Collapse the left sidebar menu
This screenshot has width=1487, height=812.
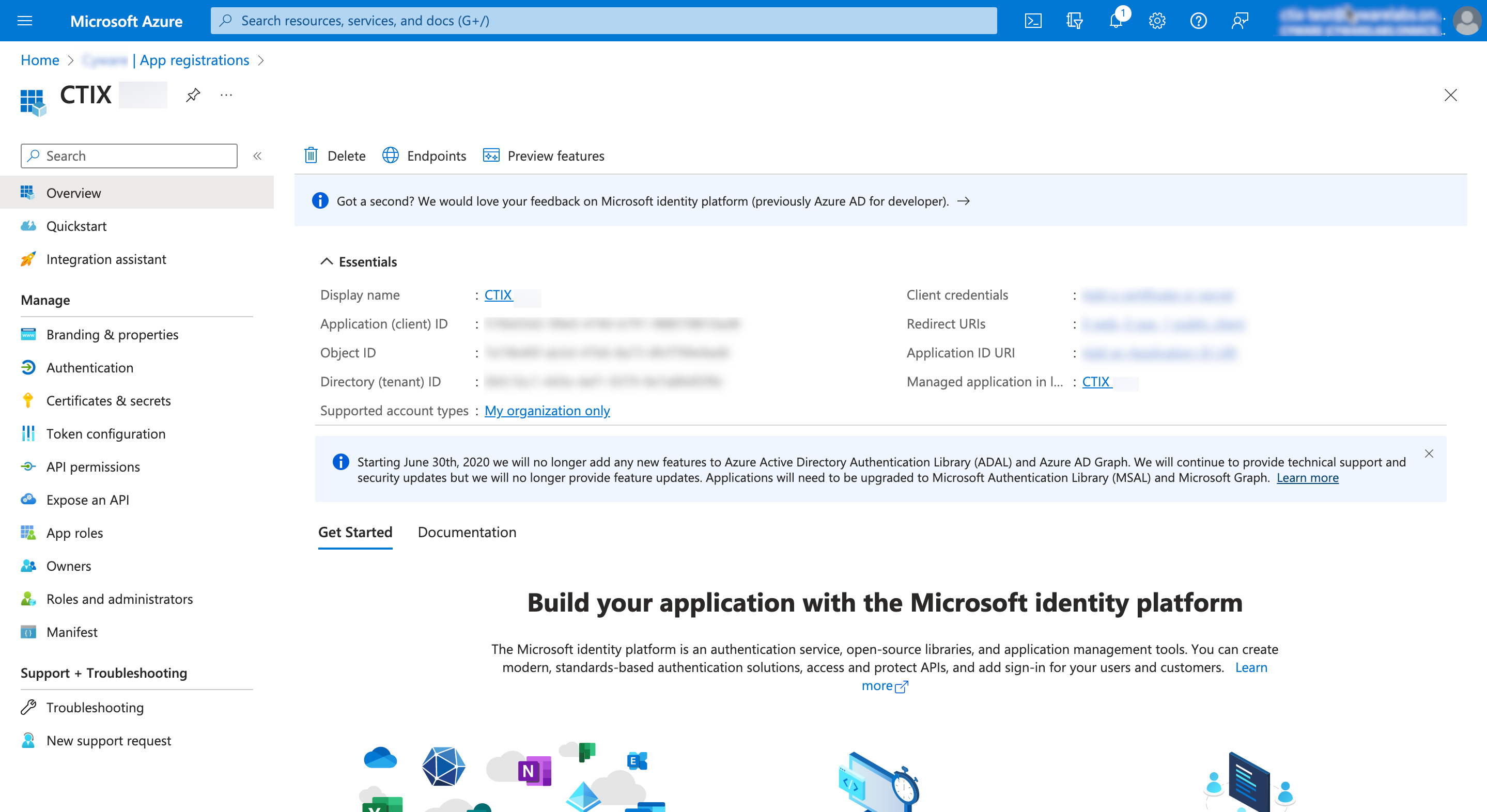[x=257, y=156]
